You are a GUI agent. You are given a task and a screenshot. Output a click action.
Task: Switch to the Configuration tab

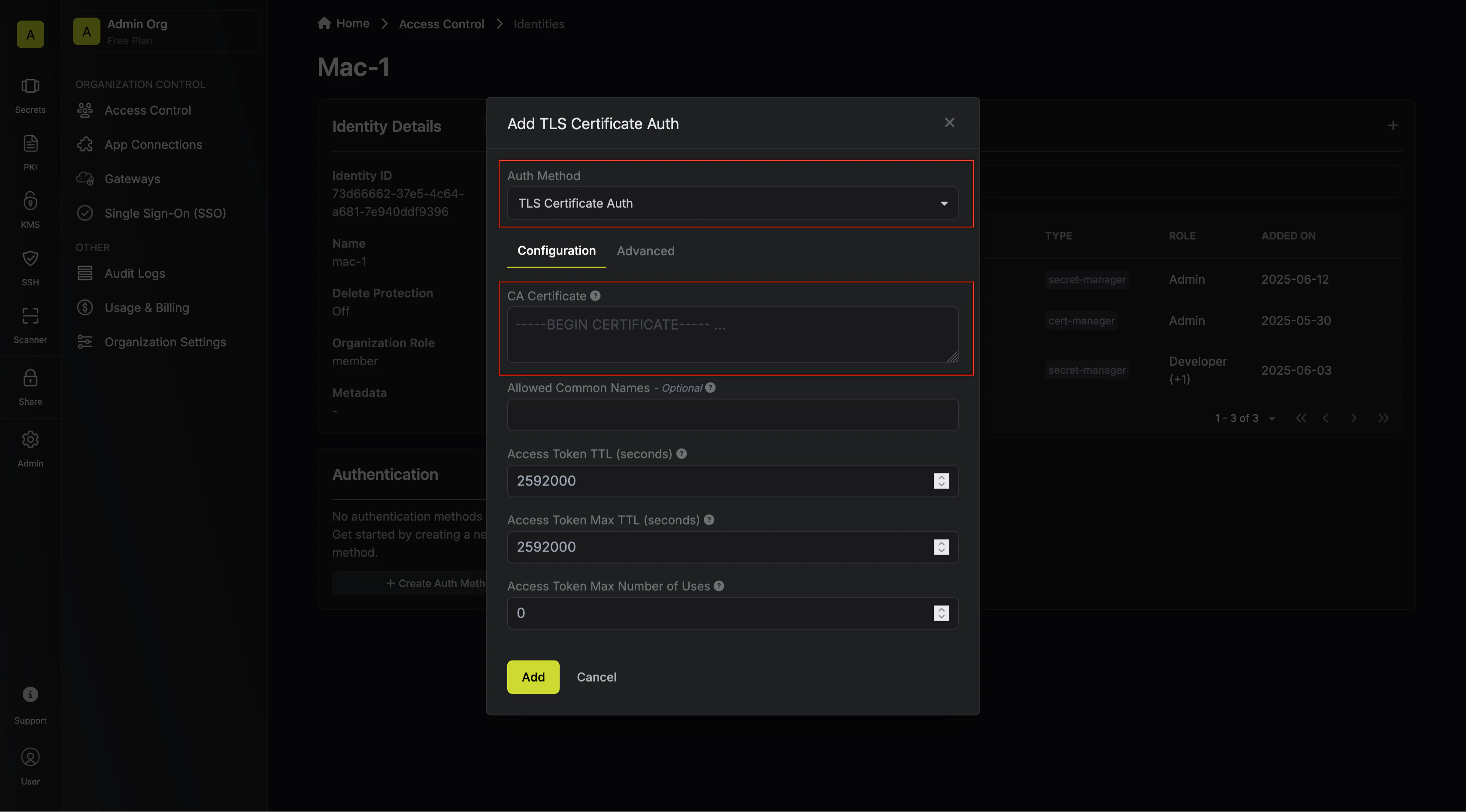(x=556, y=251)
